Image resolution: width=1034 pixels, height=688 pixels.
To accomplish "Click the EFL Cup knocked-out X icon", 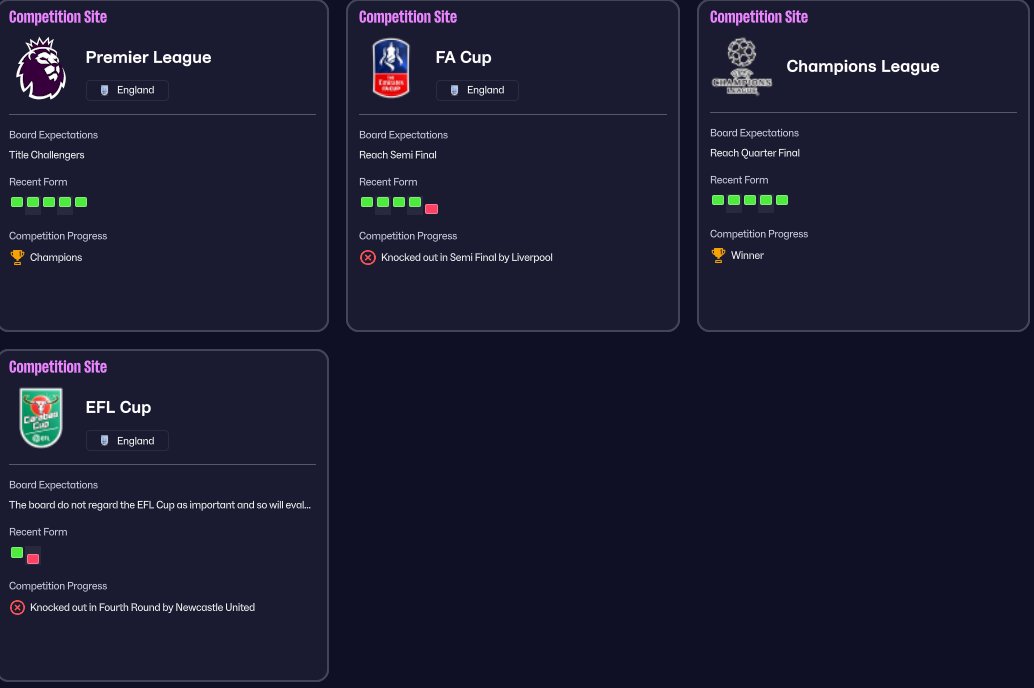I will pyautogui.click(x=18, y=608).
